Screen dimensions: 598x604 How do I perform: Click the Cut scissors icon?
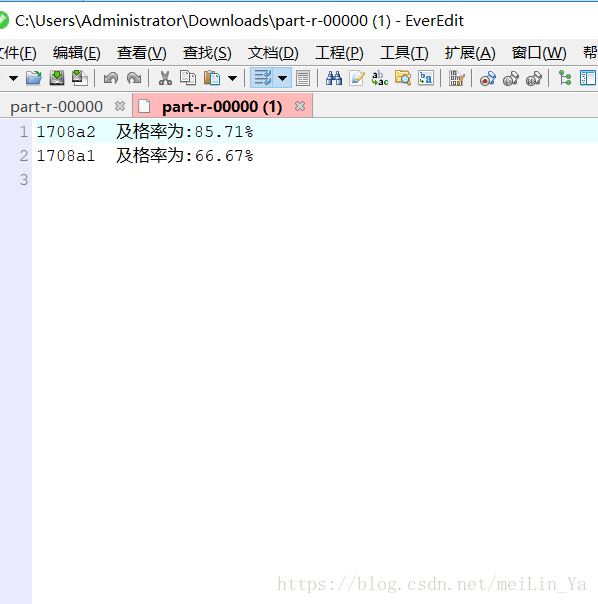coord(165,78)
